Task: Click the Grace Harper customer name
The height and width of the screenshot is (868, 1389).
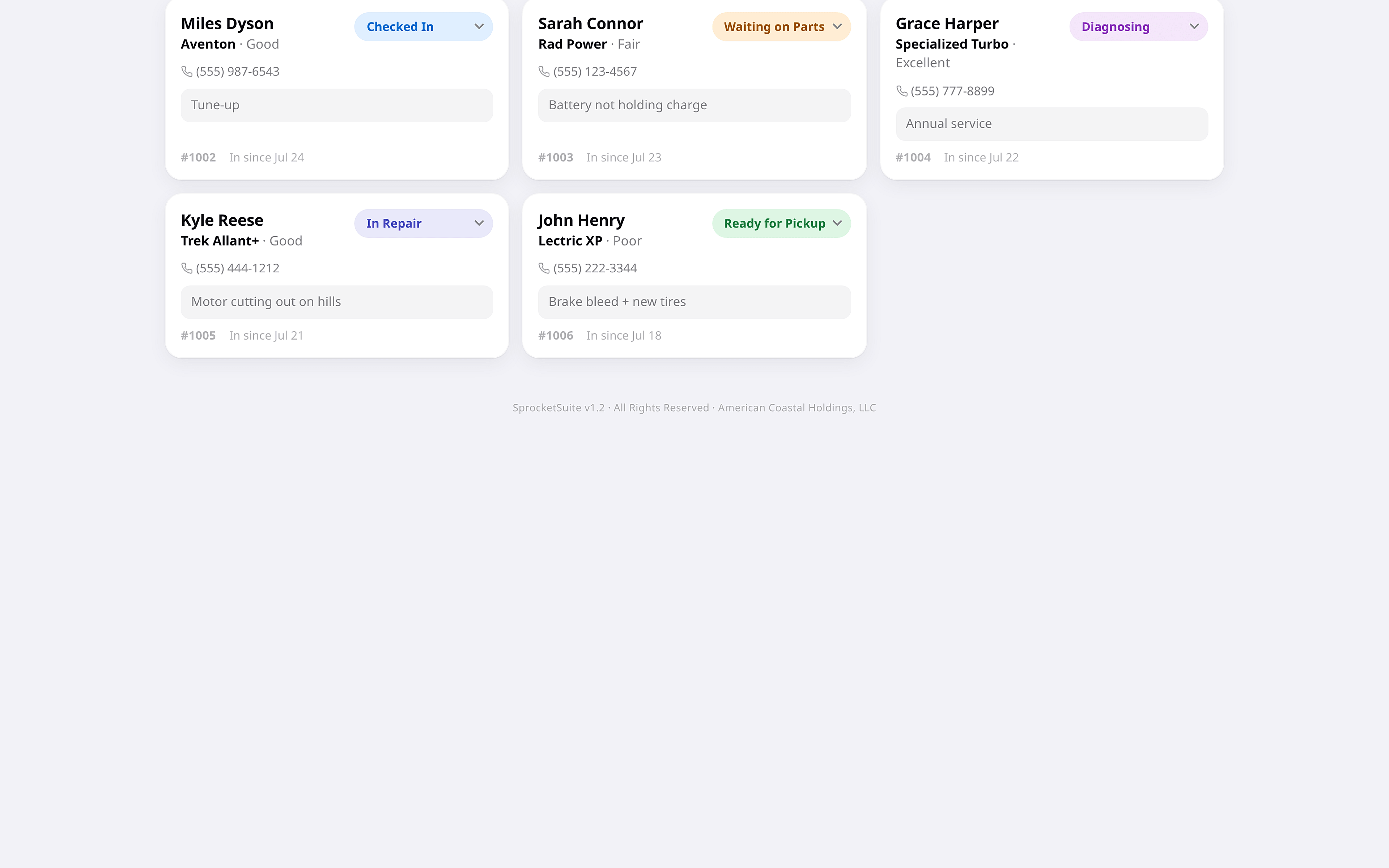Action: point(947,24)
